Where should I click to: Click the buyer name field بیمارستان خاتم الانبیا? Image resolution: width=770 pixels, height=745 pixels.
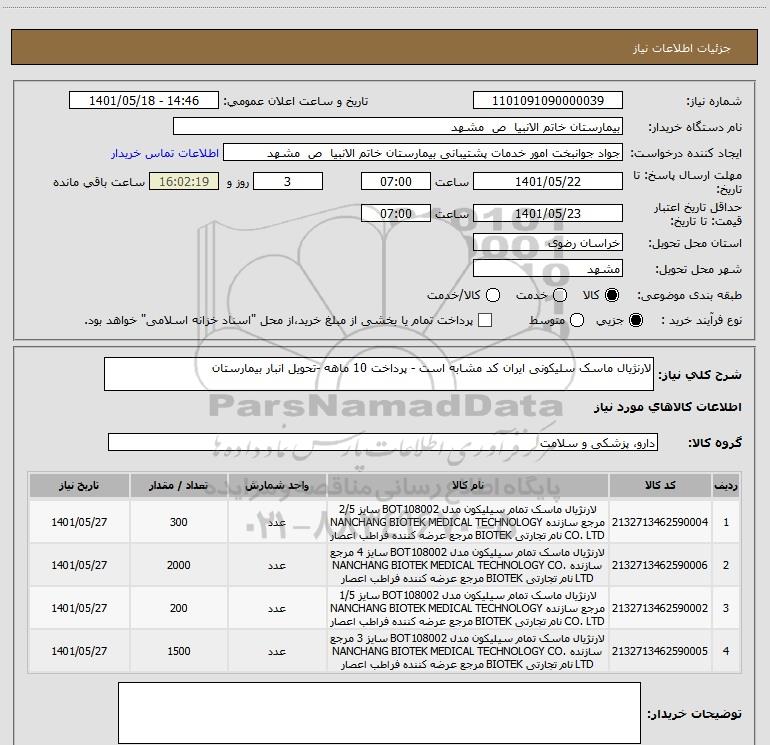(398, 126)
